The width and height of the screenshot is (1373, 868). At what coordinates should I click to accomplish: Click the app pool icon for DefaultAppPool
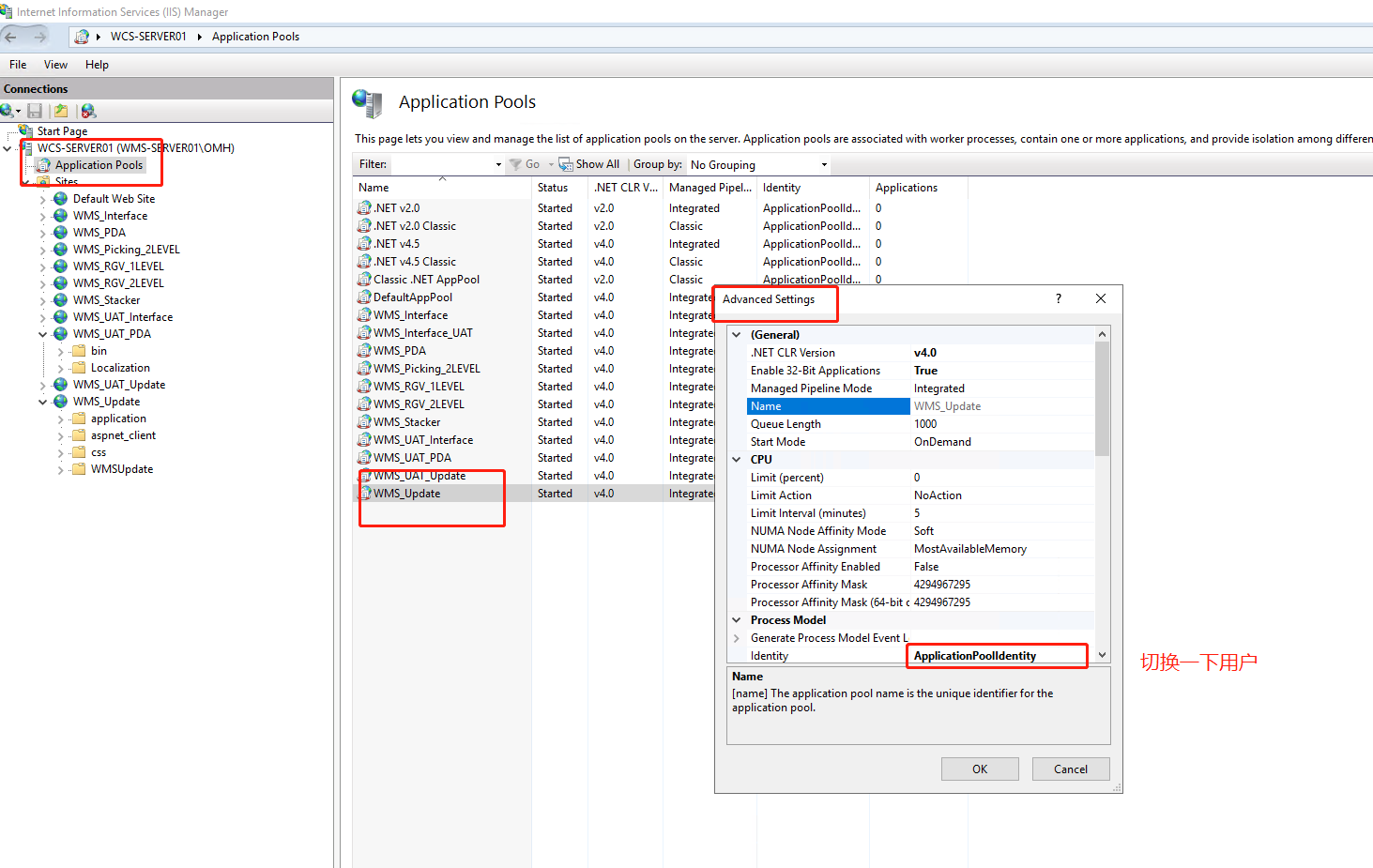(364, 297)
